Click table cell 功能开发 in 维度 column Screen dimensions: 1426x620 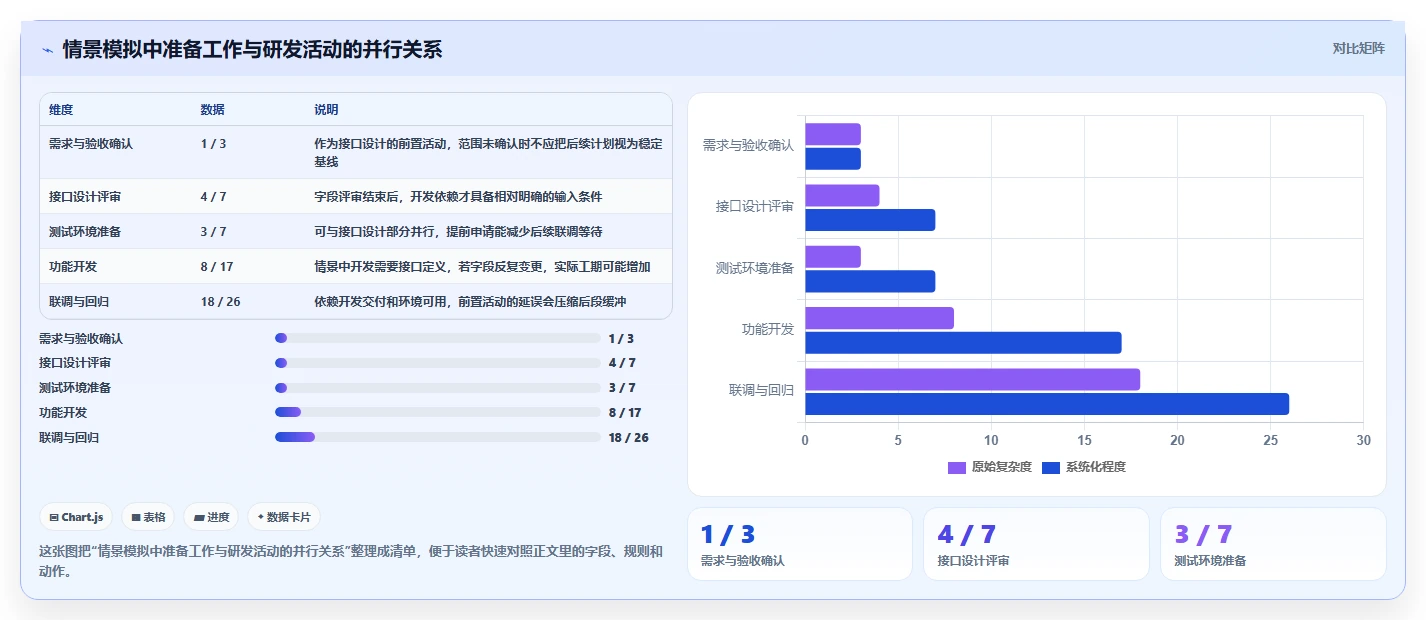pos(72,267)
